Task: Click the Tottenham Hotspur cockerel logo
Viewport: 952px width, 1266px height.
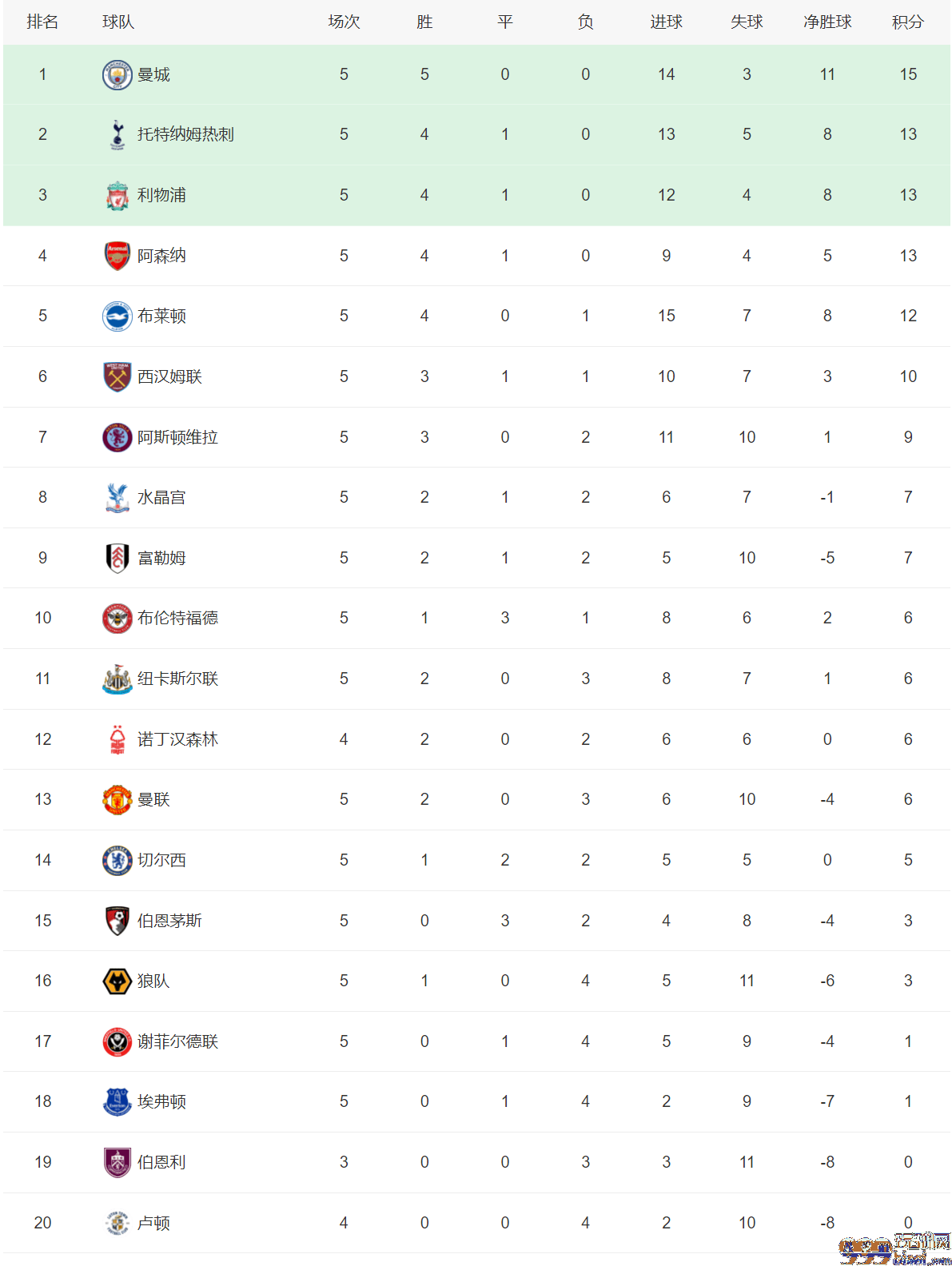Action: [118, 135]
